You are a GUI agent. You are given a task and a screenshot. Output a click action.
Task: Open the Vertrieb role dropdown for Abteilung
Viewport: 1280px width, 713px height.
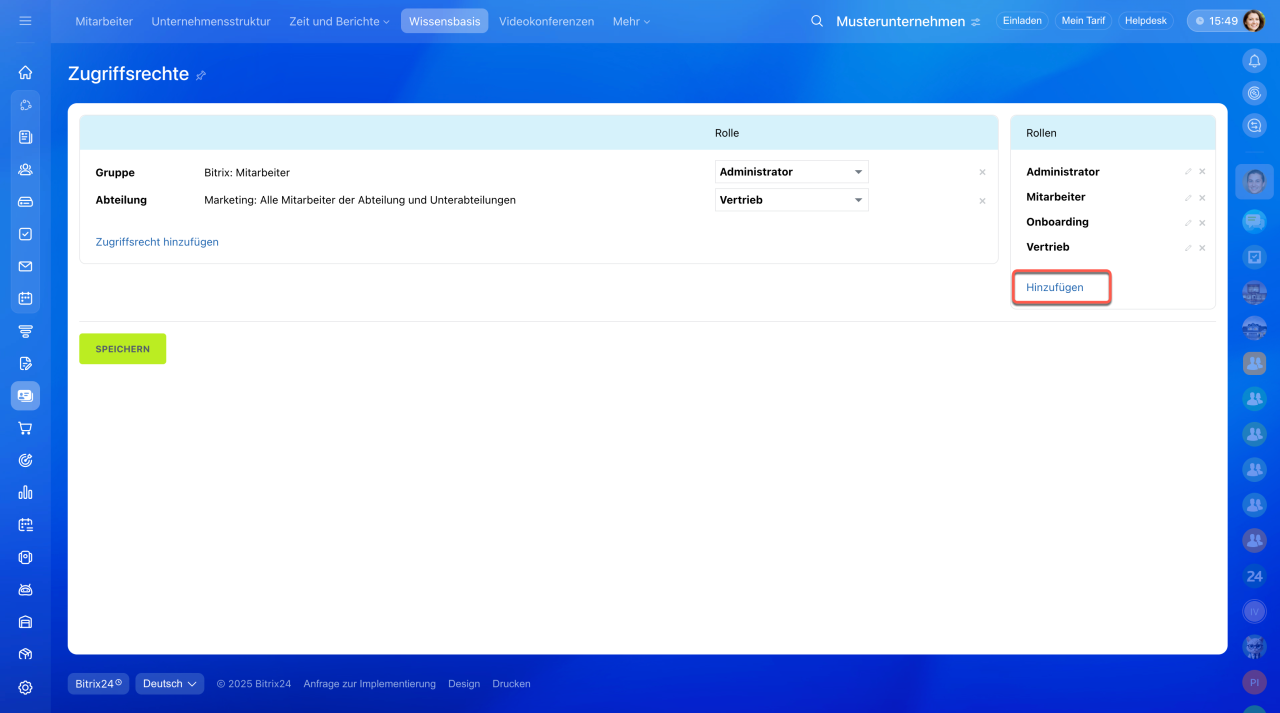[x=791, y=200]
